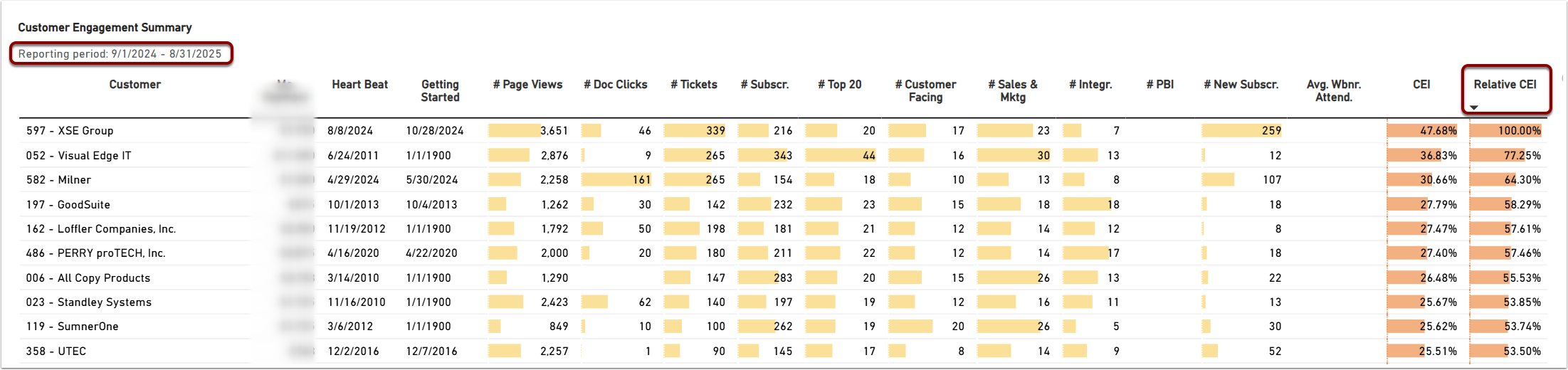Sort table by the CEI column header
This screenshot has width=1568, height=370.
click(1421, 85)
